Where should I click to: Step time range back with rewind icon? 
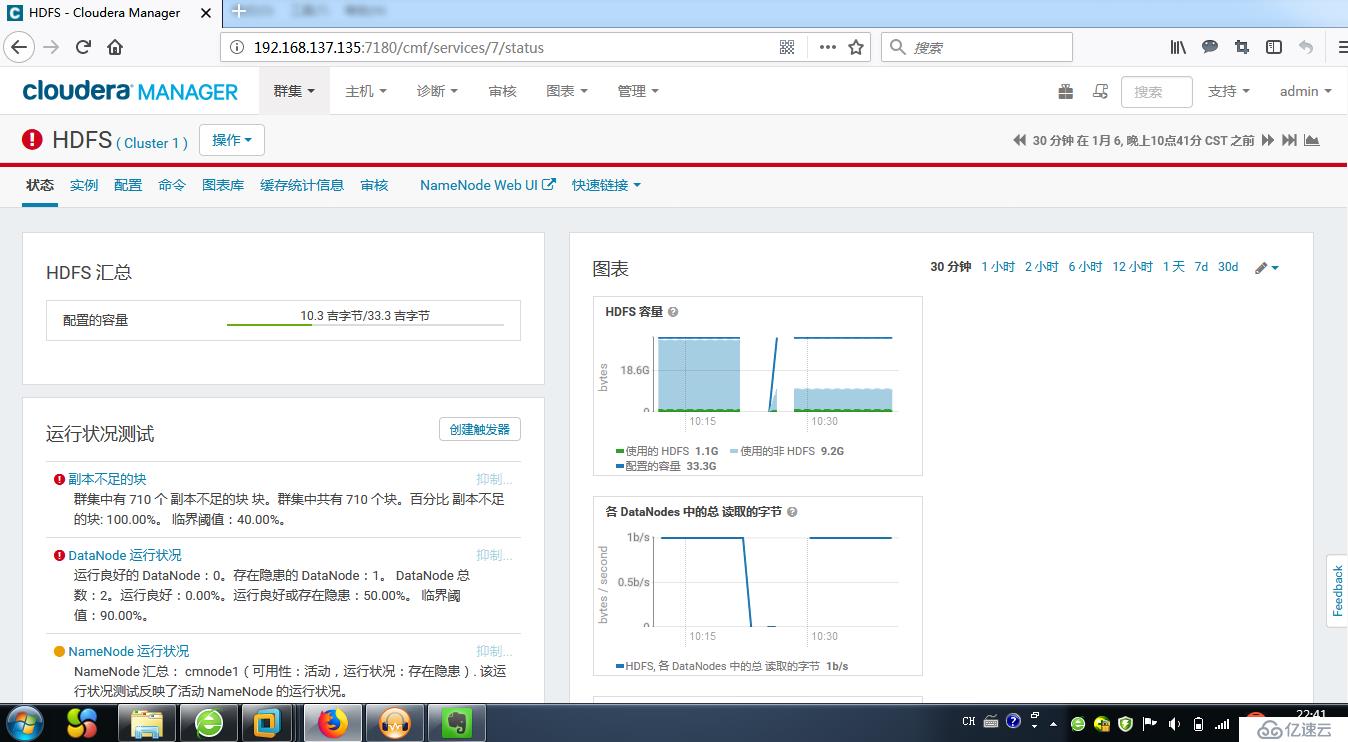(x=1020, y=140)
